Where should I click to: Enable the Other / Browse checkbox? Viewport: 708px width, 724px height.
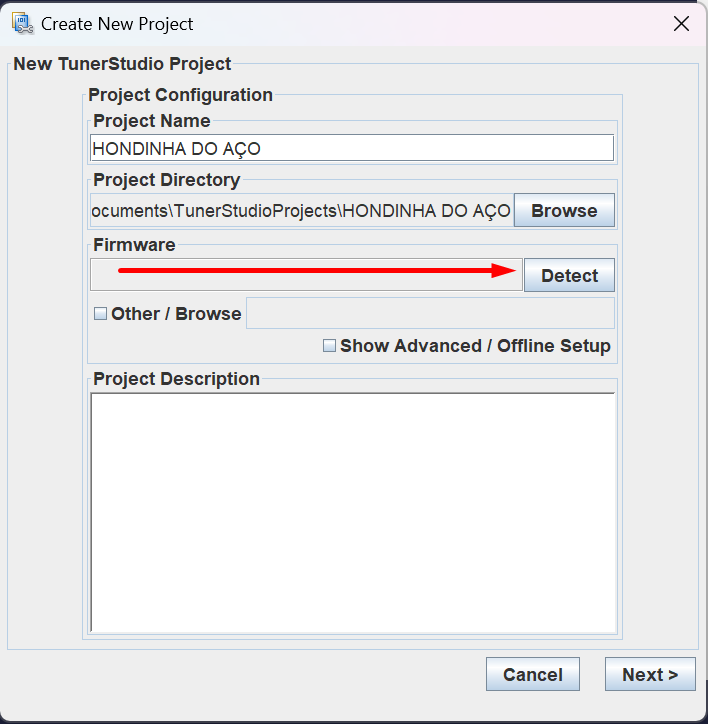100,314
